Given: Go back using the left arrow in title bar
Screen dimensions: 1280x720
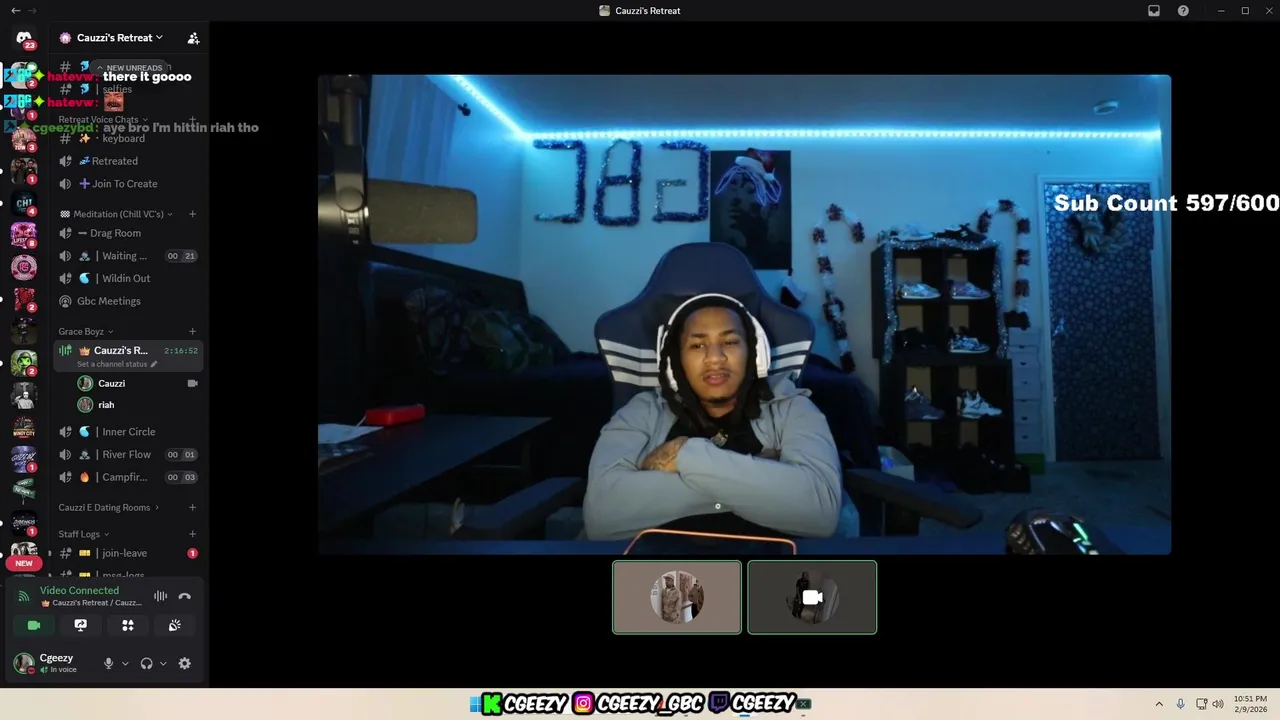Looking at the screenshot, I should (15, 11).
